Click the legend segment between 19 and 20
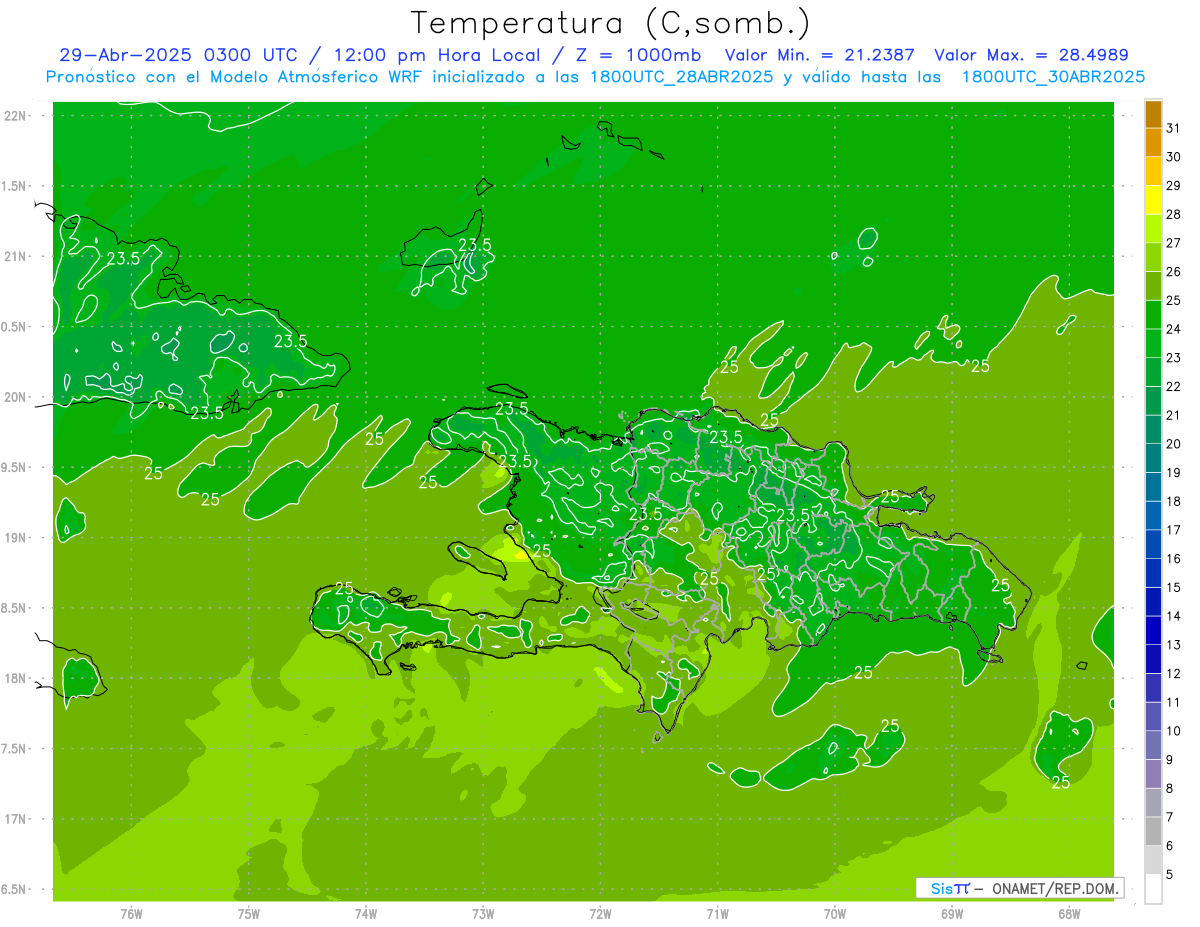Viewport: 1200px width, 927px height. coord(1153,458)
